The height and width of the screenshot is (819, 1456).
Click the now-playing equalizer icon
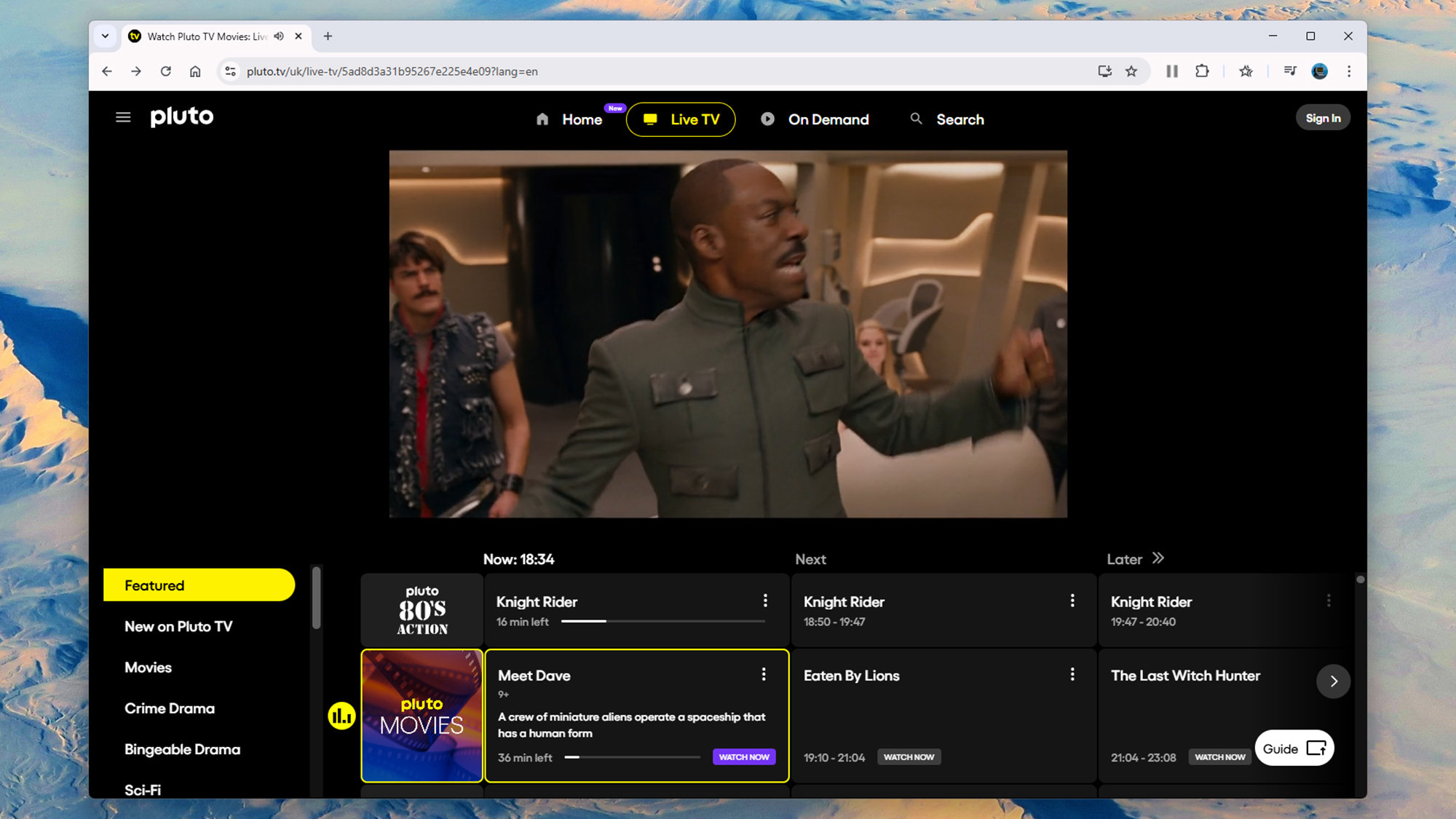341,716
